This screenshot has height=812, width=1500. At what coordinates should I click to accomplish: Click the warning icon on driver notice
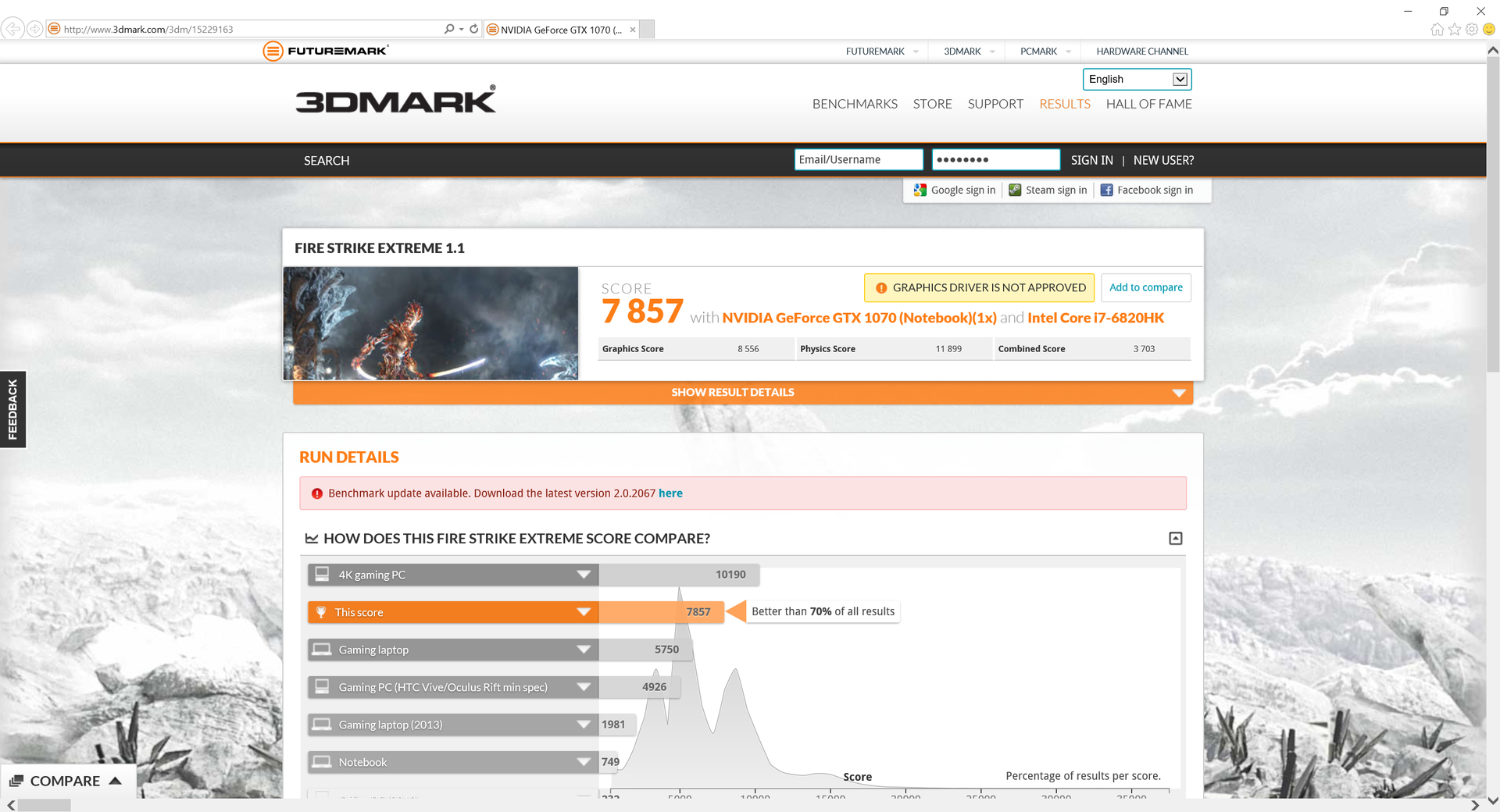[881, 288]
